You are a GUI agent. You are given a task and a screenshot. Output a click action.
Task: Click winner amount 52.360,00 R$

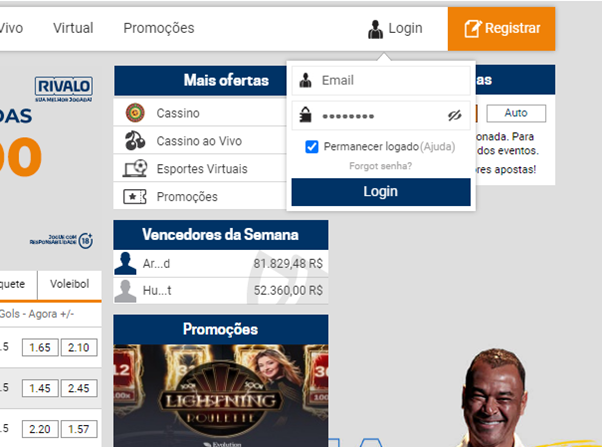[288, 291]
